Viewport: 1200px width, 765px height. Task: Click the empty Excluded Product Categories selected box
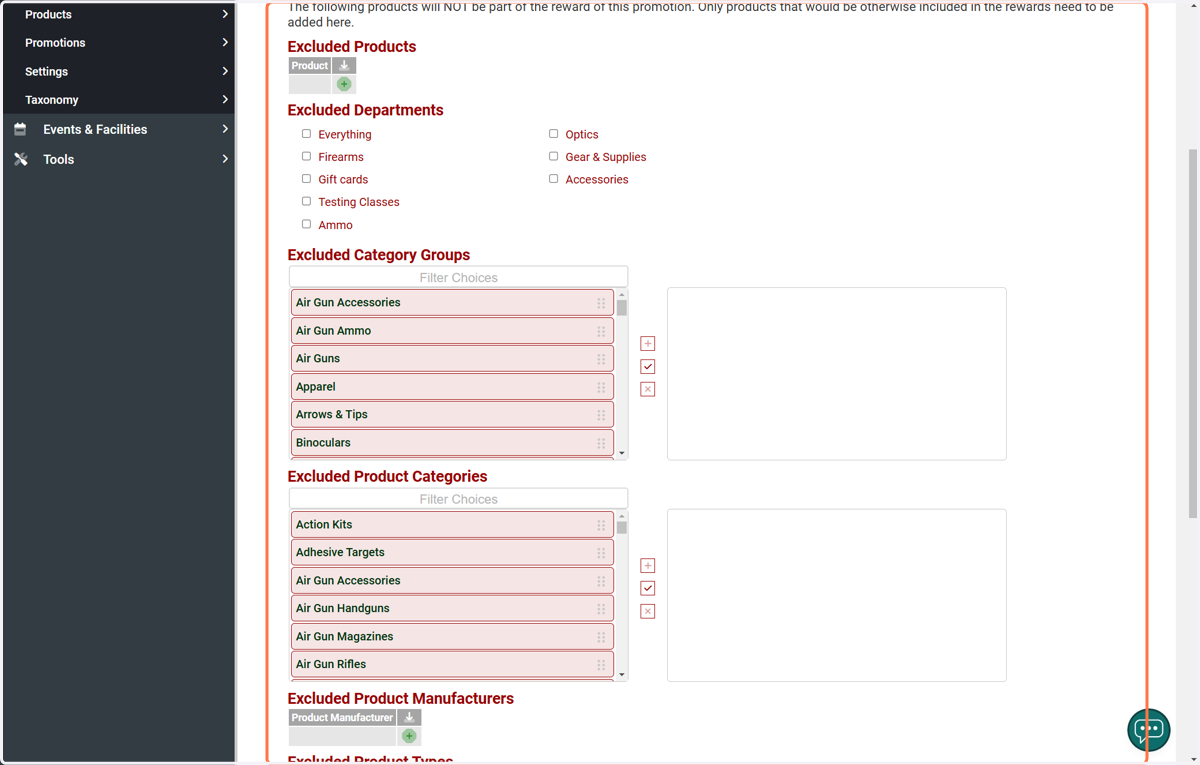(x=837, y=596)
